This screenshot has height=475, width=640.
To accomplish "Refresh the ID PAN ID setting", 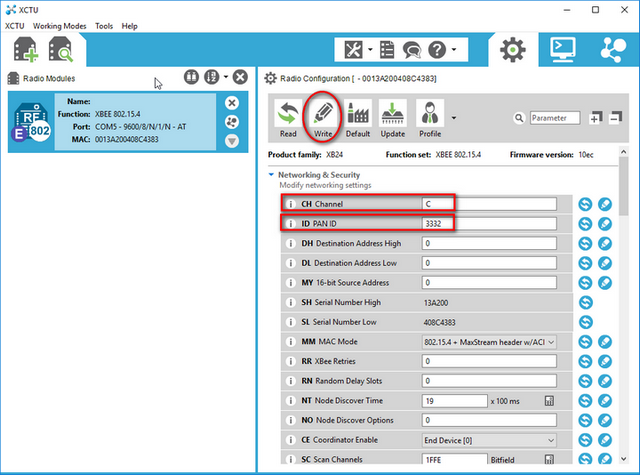I will coord(585,223).
